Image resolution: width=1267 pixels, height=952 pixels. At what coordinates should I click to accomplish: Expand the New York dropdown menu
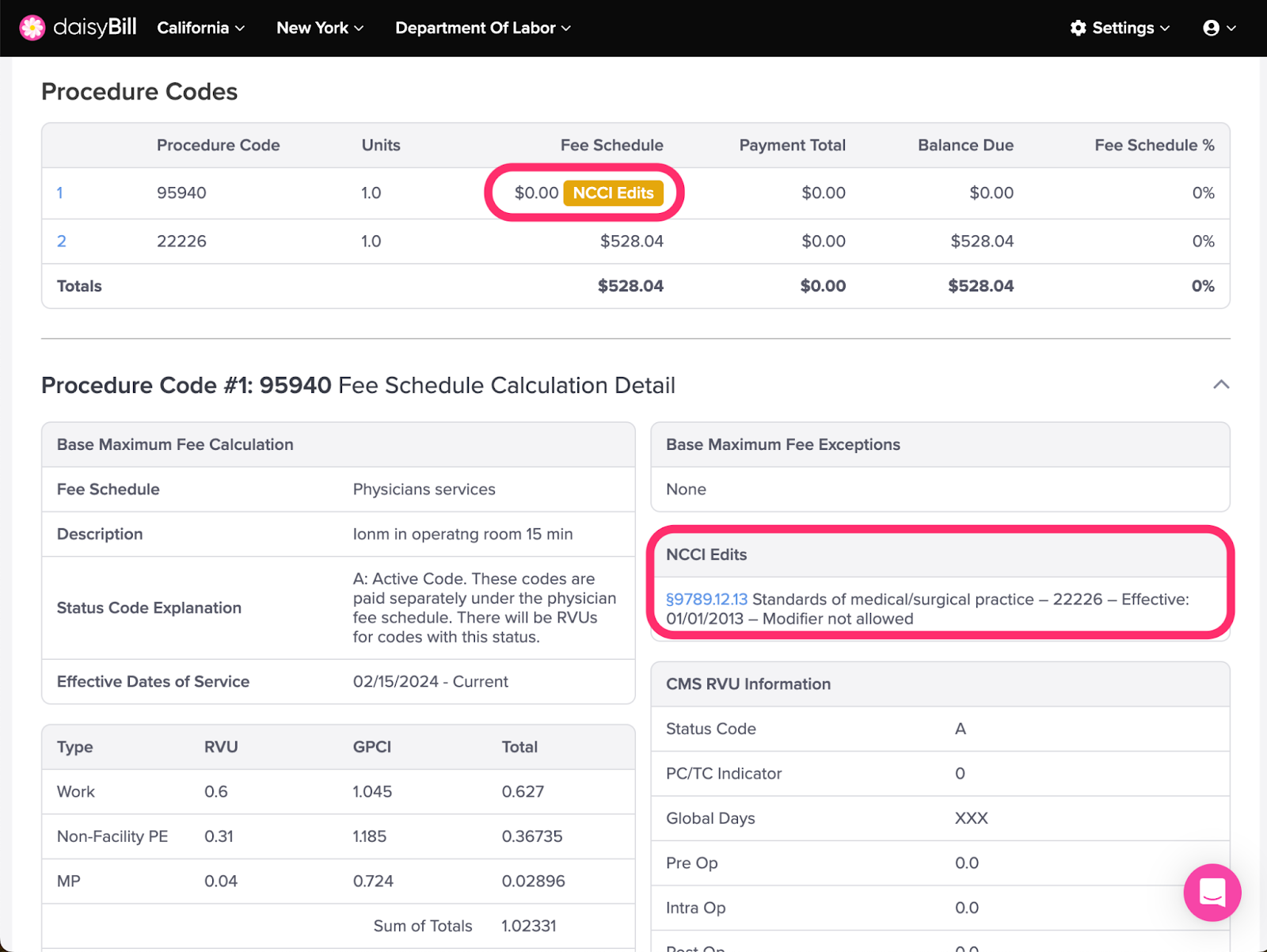[x=319, y=28]
